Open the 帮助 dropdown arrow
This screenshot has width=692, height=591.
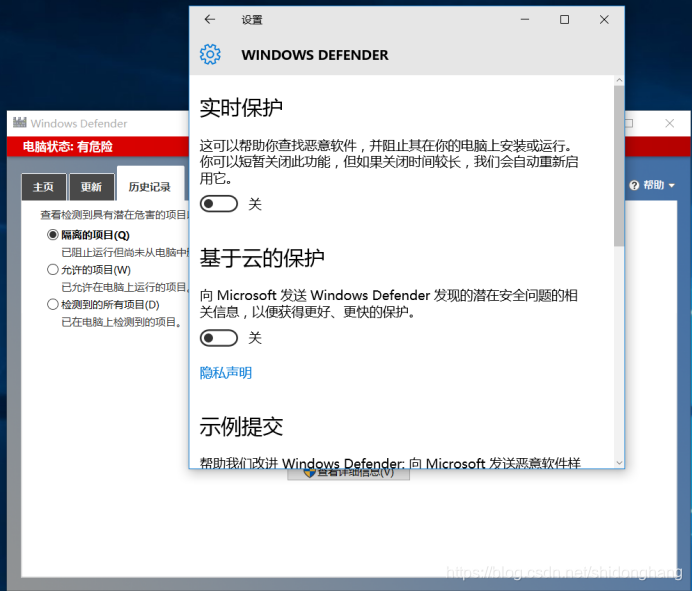672,186
